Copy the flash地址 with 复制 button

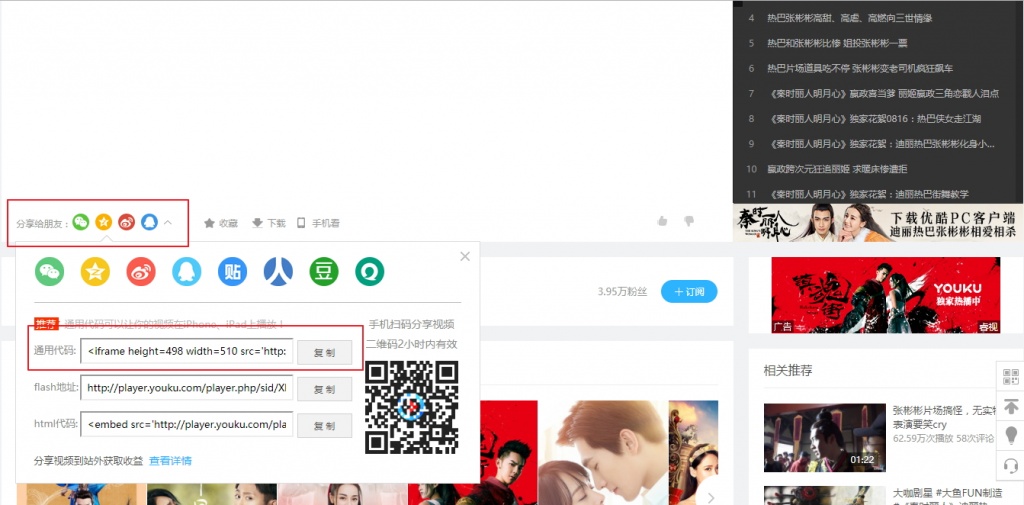[325, 389]
